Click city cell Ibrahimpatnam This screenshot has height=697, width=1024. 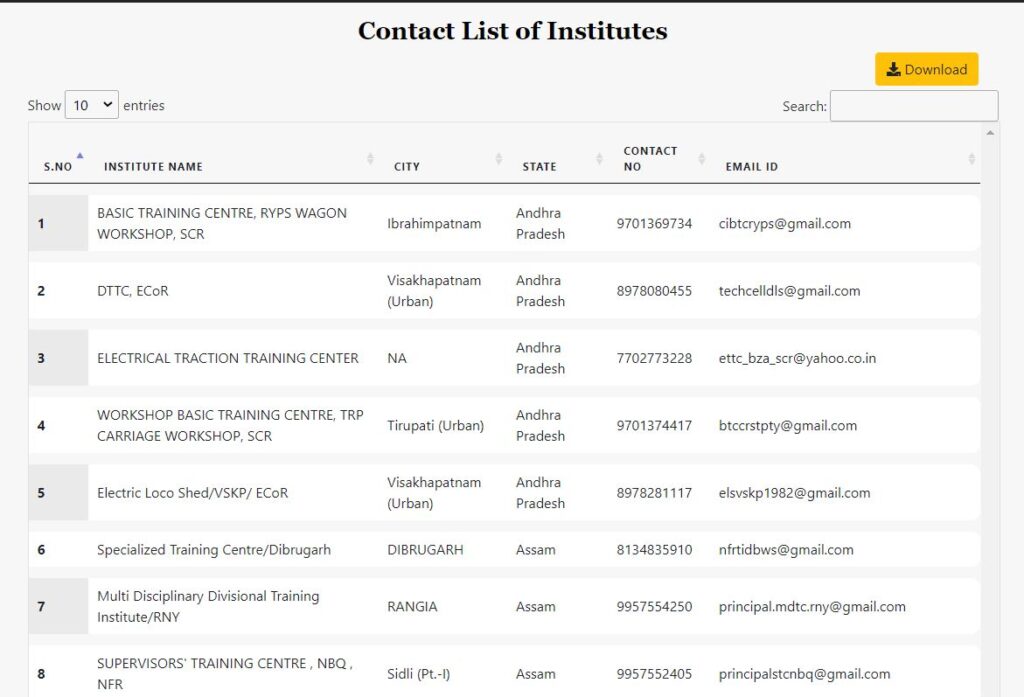coord(434,223)
